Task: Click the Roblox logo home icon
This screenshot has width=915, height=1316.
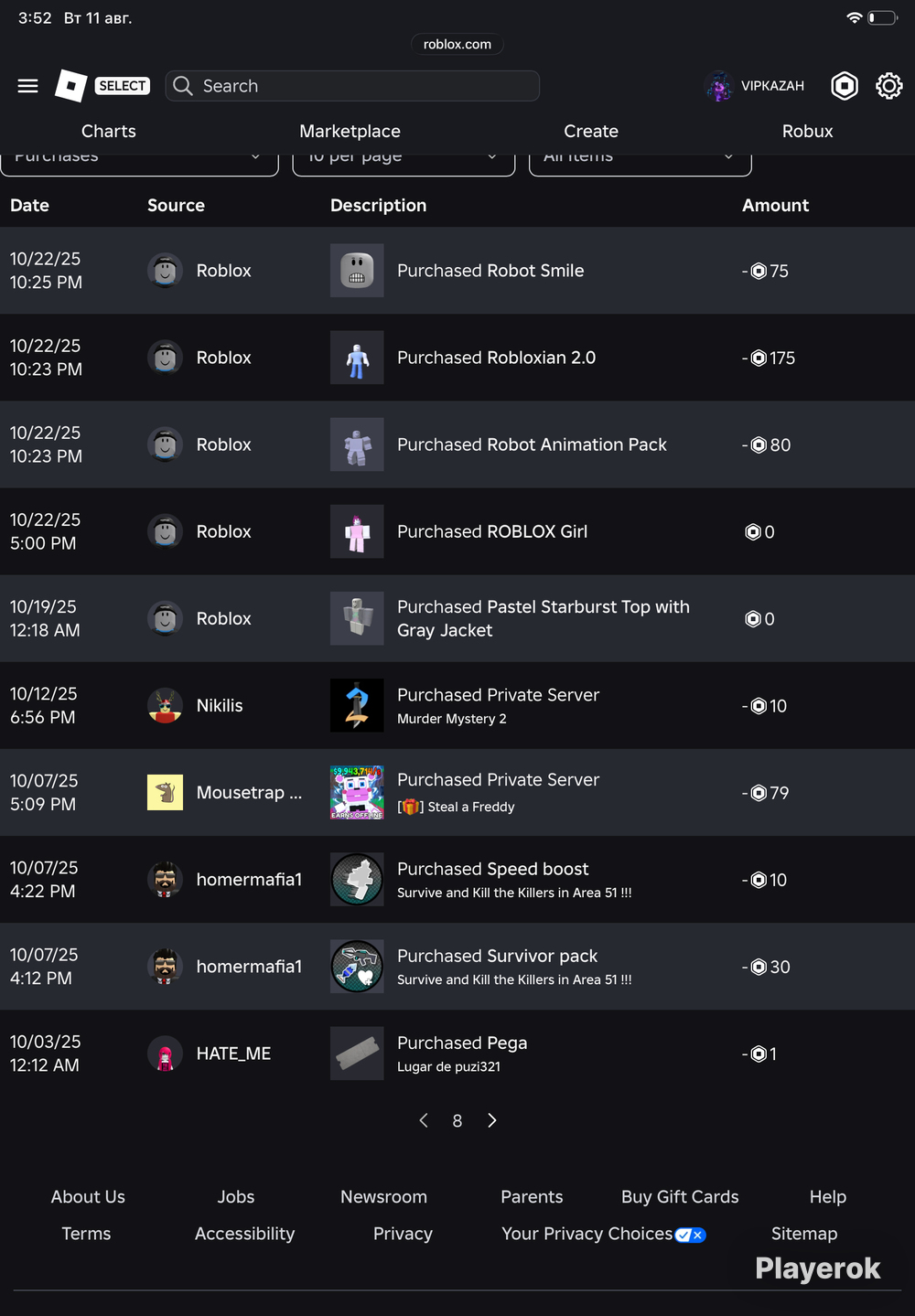Action: pyautogui.click(x=71, y=86)
